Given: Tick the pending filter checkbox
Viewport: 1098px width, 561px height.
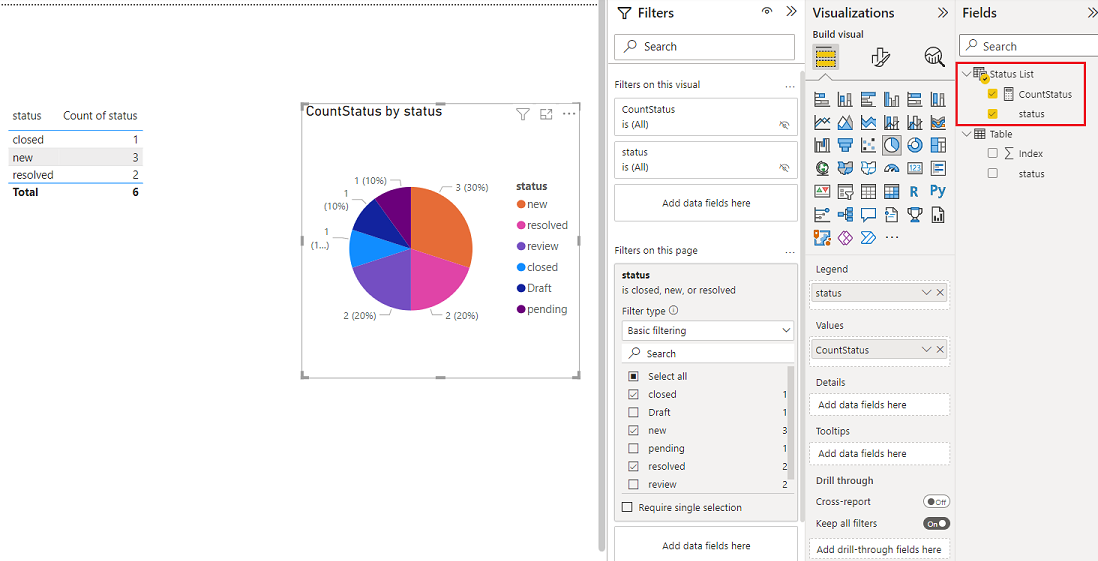Looking at the screenshot, I should click(633, 448).
